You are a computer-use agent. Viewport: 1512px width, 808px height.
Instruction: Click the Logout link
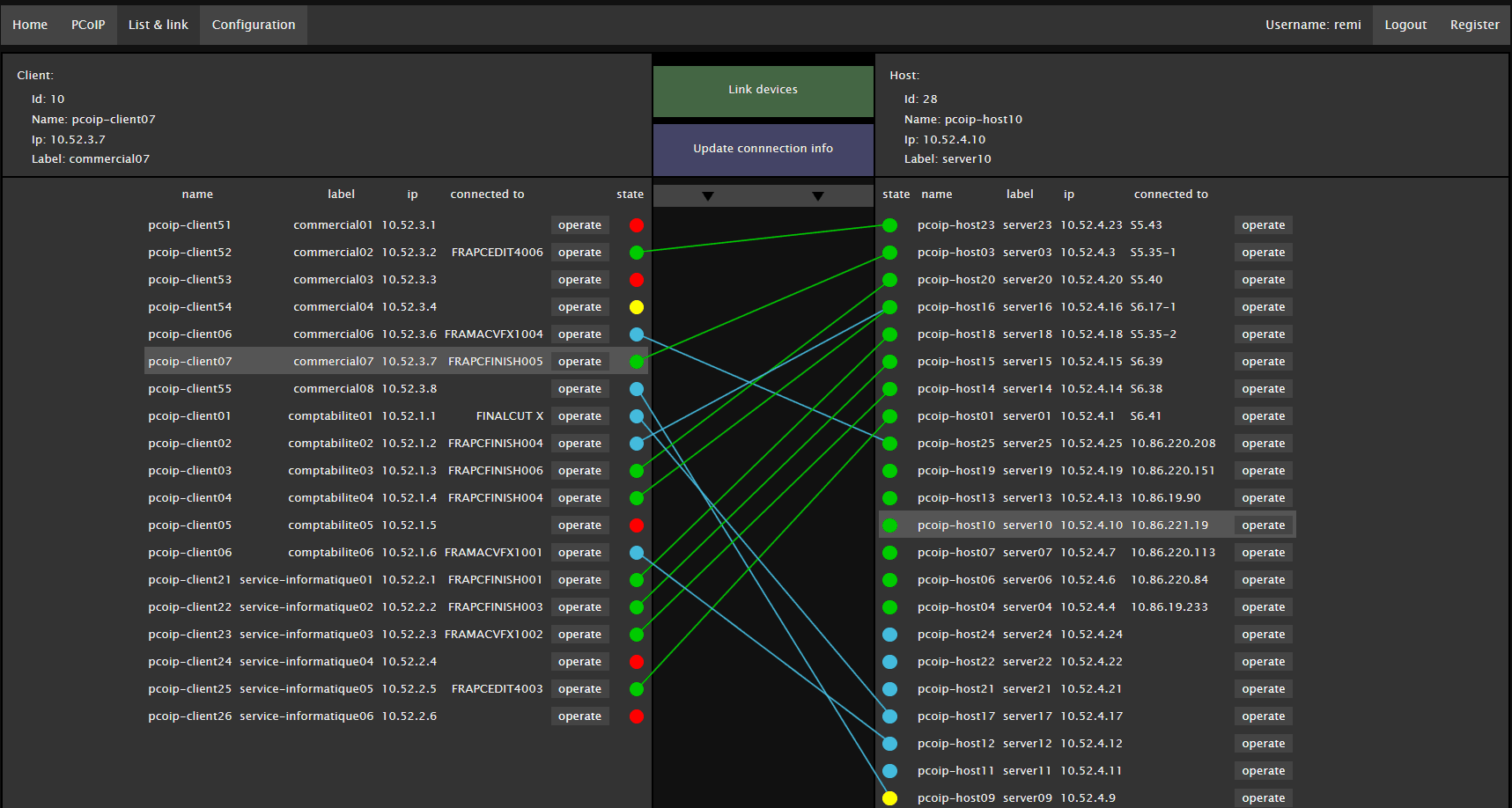coord(1405,25)
